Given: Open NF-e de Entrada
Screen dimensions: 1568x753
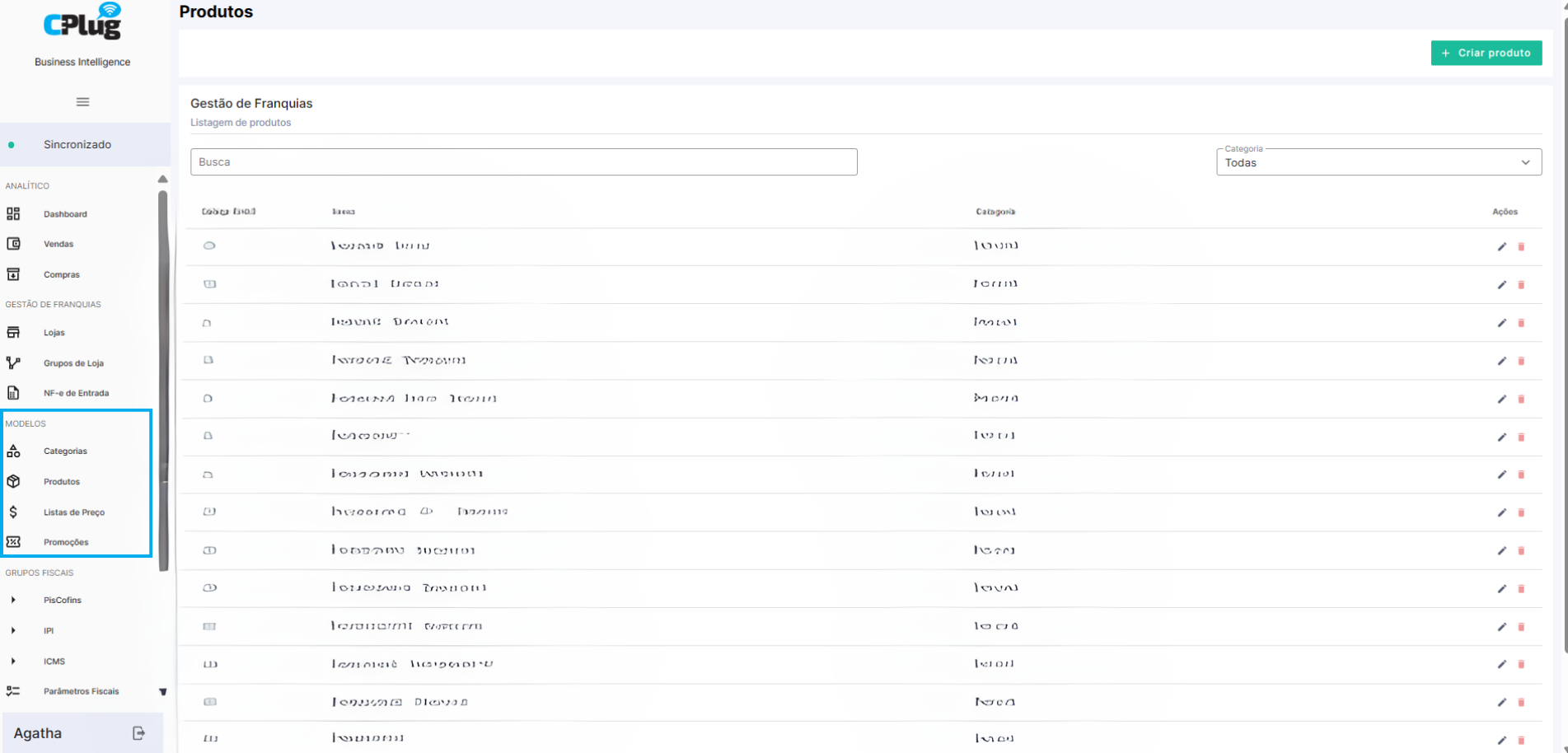Looking at the screenshot, I should click(x=76, y=393).
